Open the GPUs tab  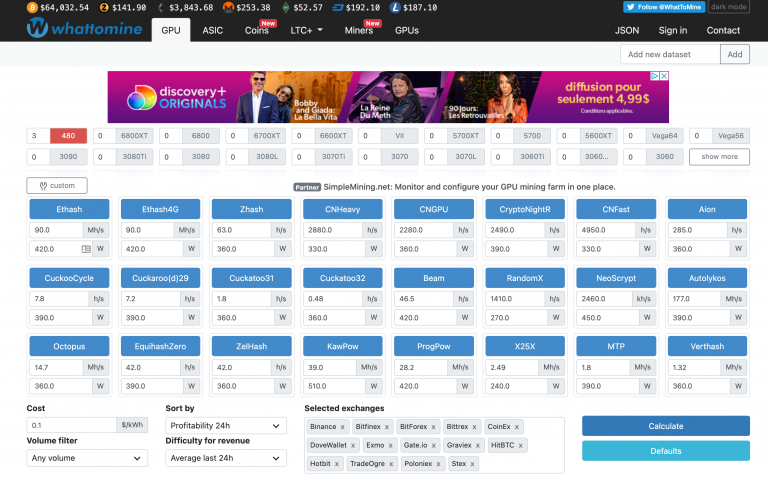407,30
